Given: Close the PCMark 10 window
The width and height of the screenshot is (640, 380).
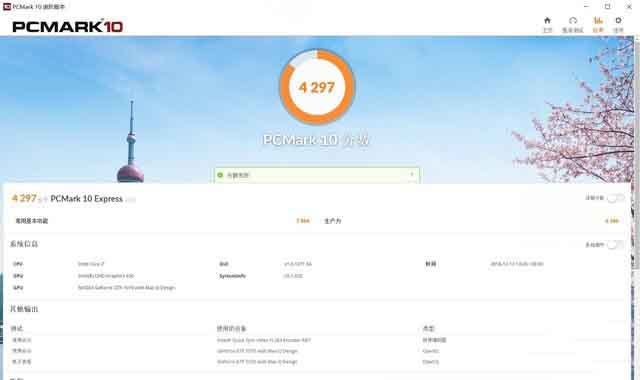Looking at the screenshot, I should (629, 7).
